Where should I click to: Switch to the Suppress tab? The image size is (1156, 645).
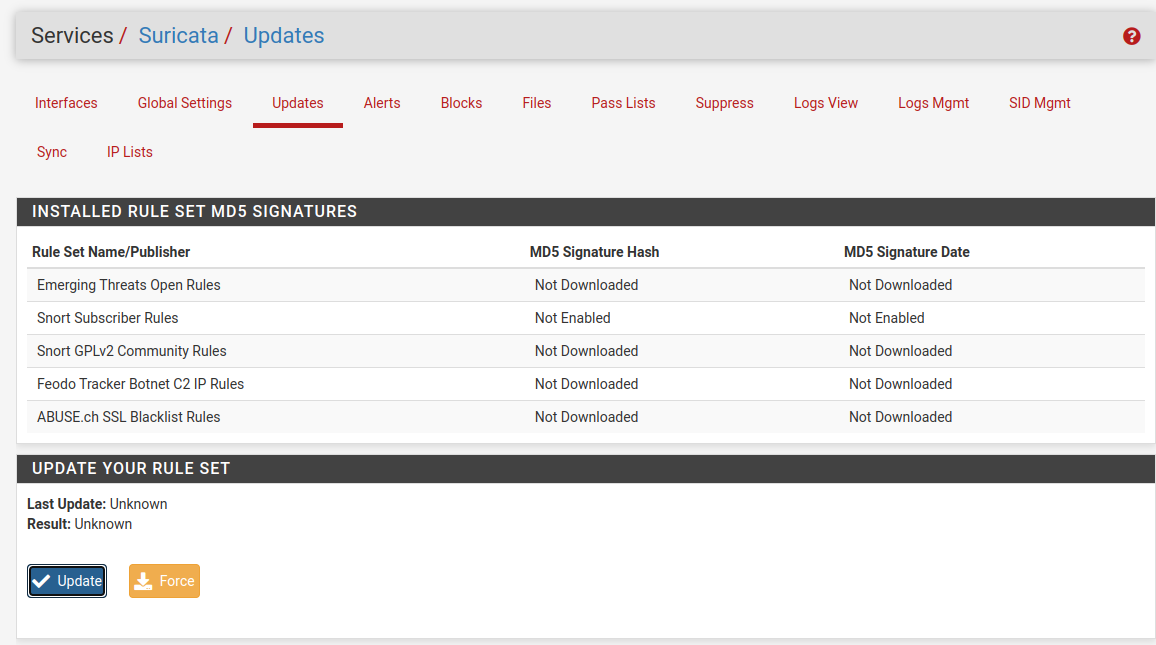(x=724, y=103)
